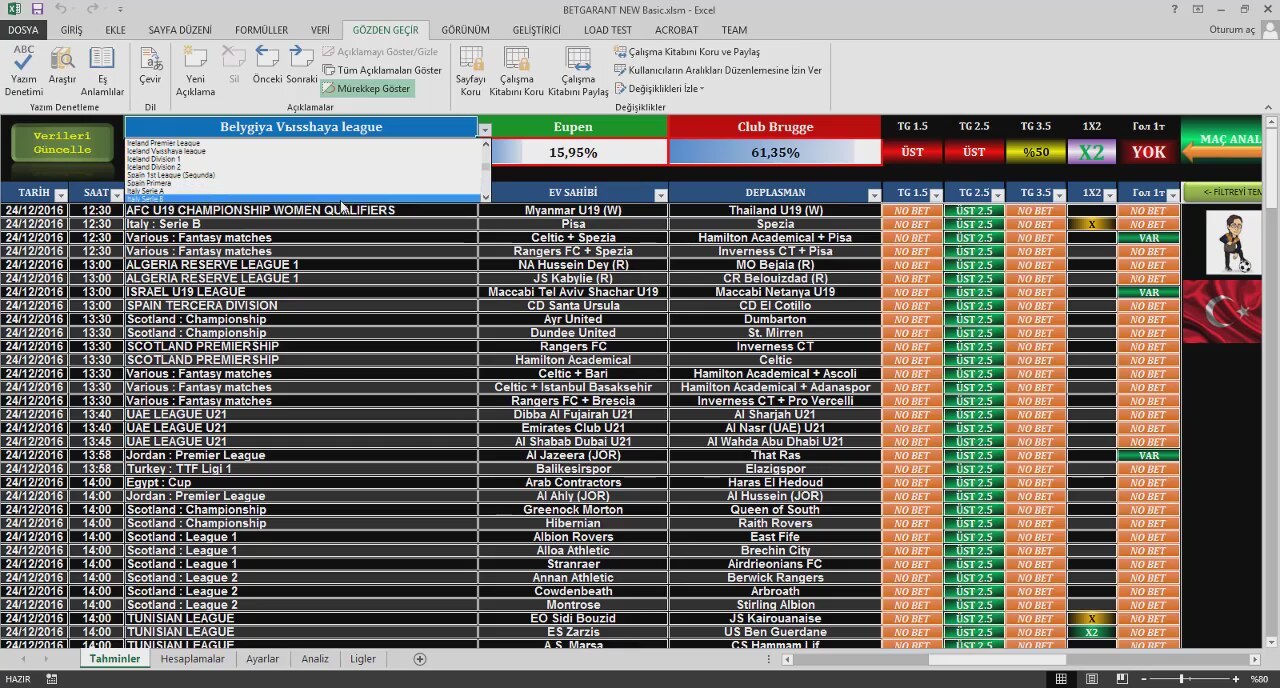Go to the Önceki comment
Image resolution: width=1280 pixels, height=688 pixels.
(267, 65)
